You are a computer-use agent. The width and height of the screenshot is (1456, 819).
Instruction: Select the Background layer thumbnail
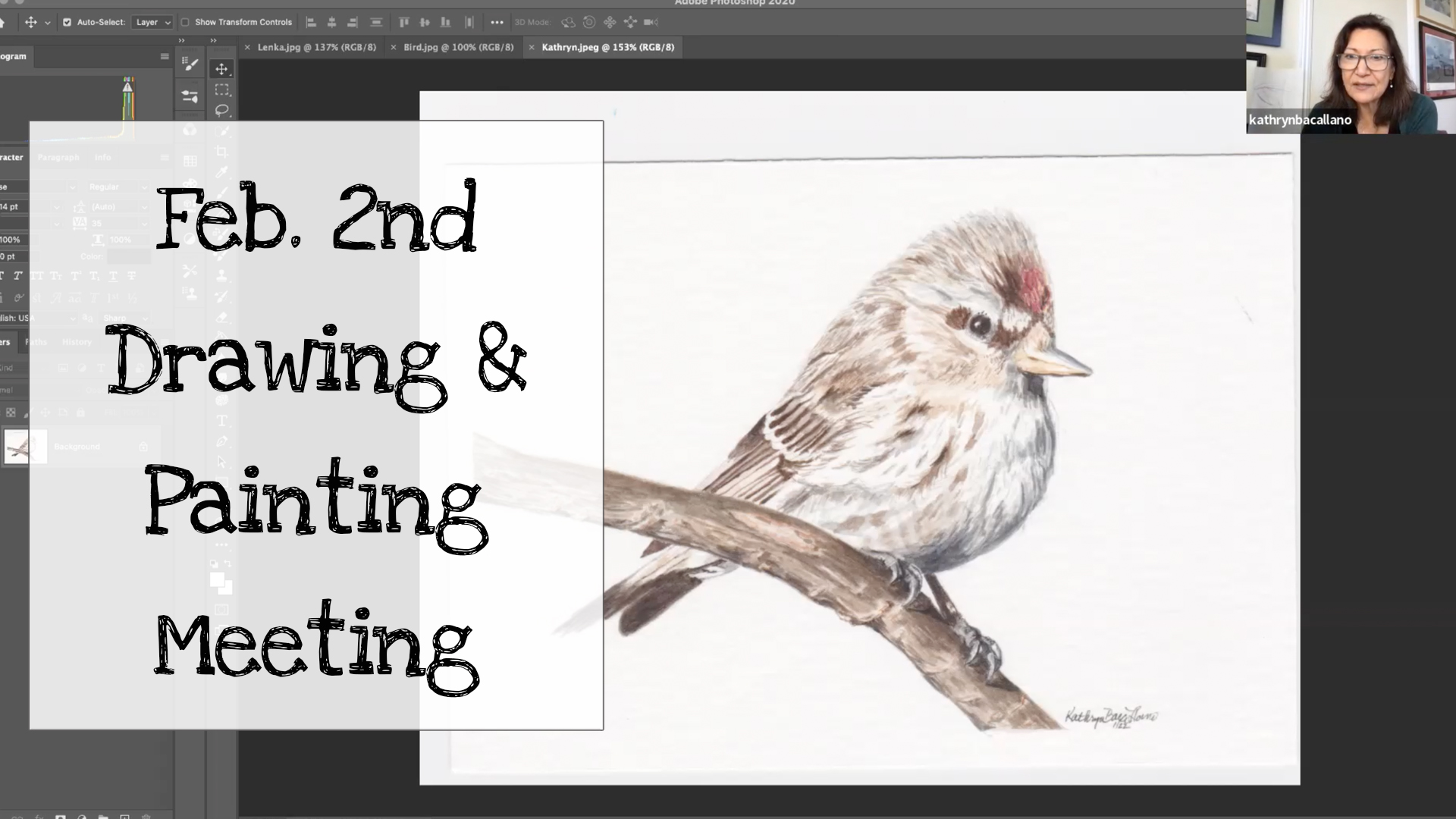(x=25, y=447)
